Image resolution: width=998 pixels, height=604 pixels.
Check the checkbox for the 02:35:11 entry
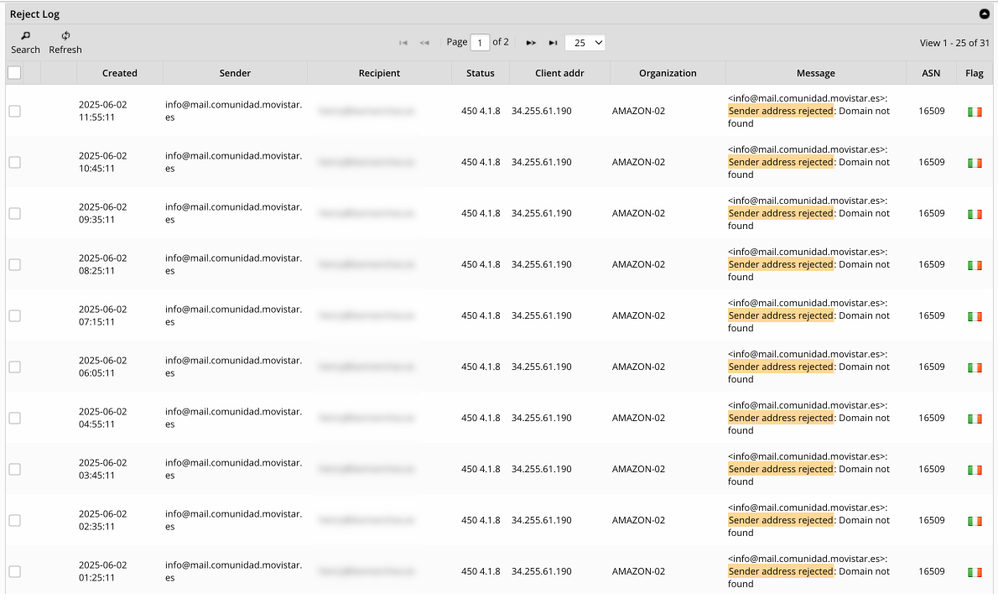[x=14, y=520]
